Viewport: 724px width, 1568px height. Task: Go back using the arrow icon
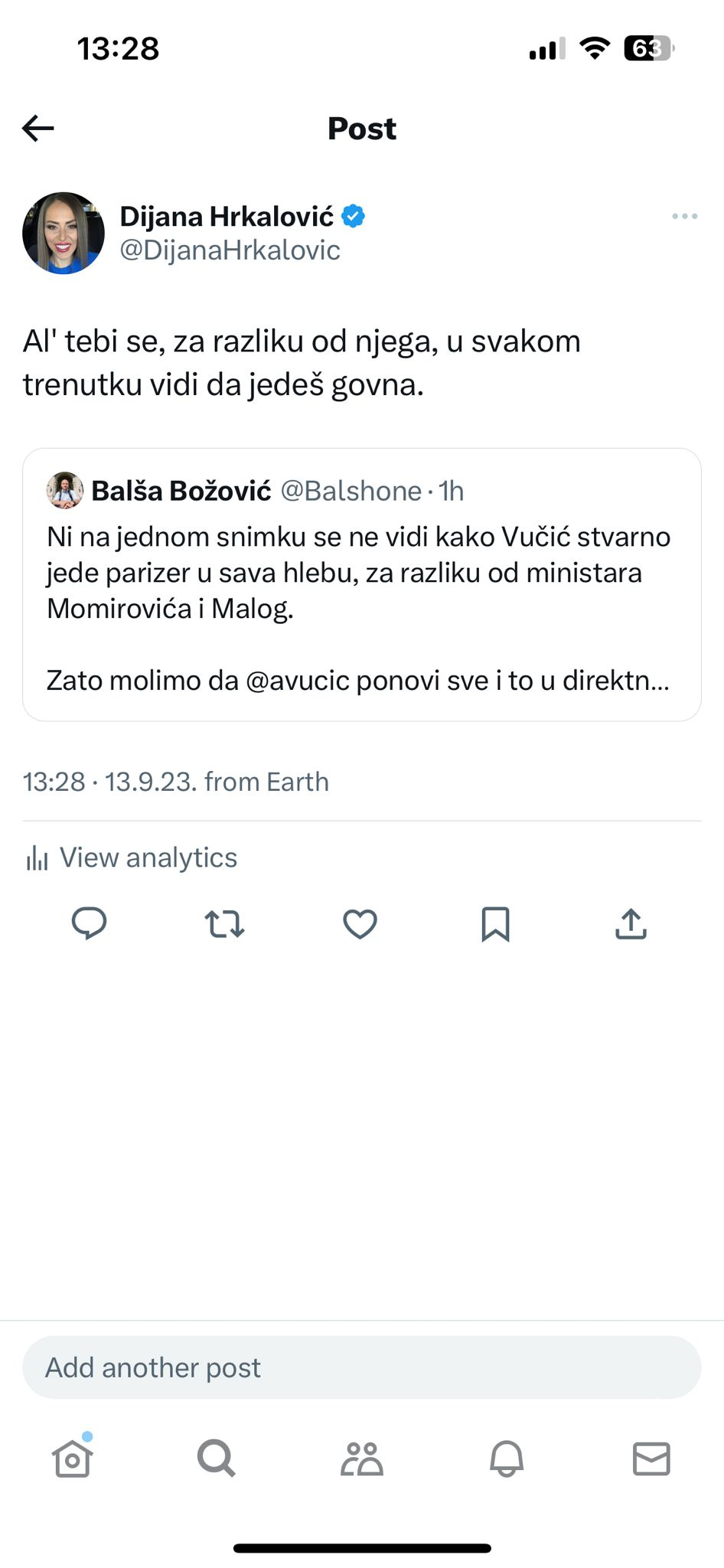(36, 128)
